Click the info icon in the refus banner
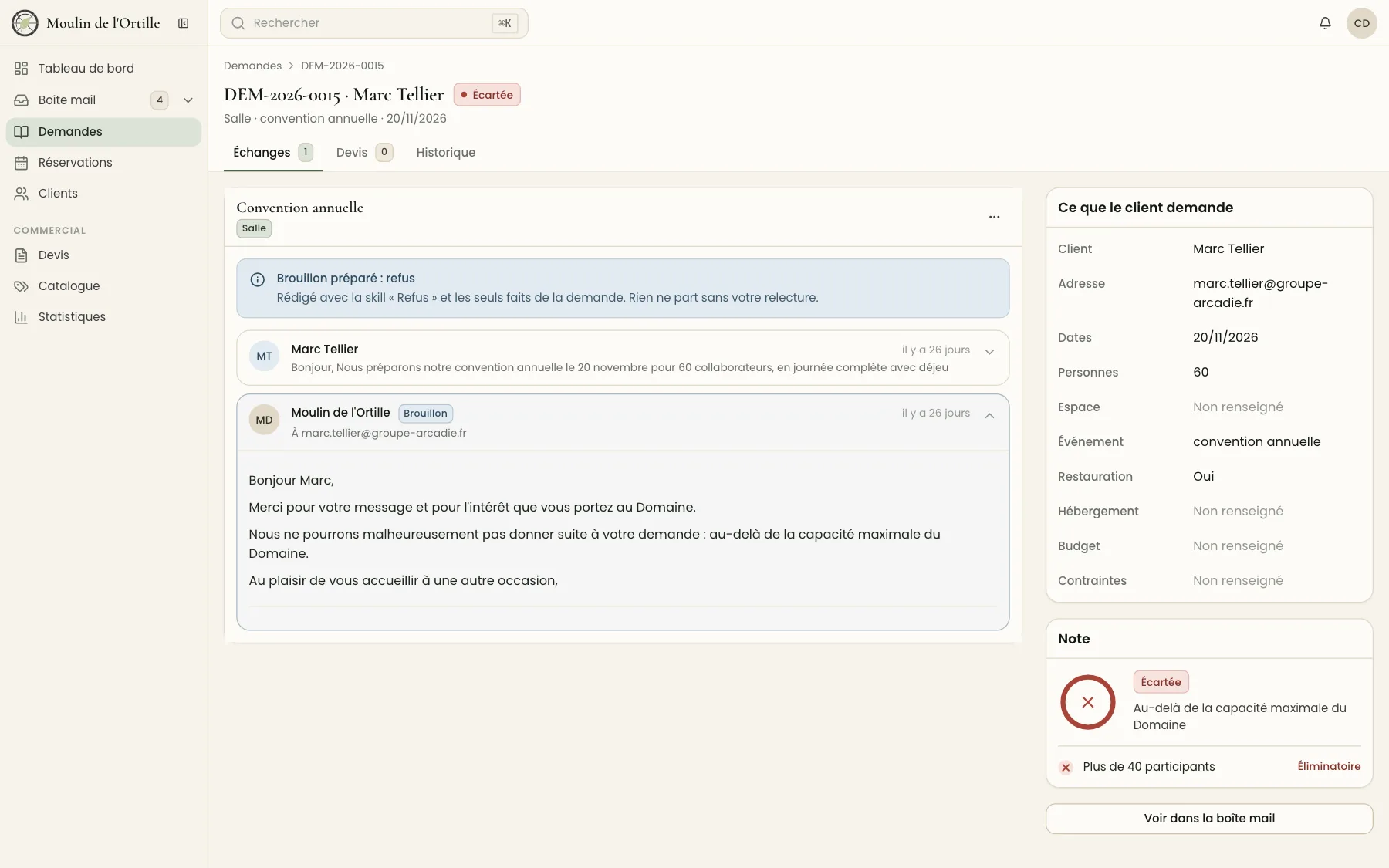Screen dimensions: 1389x868 click(x=258, y=280)
